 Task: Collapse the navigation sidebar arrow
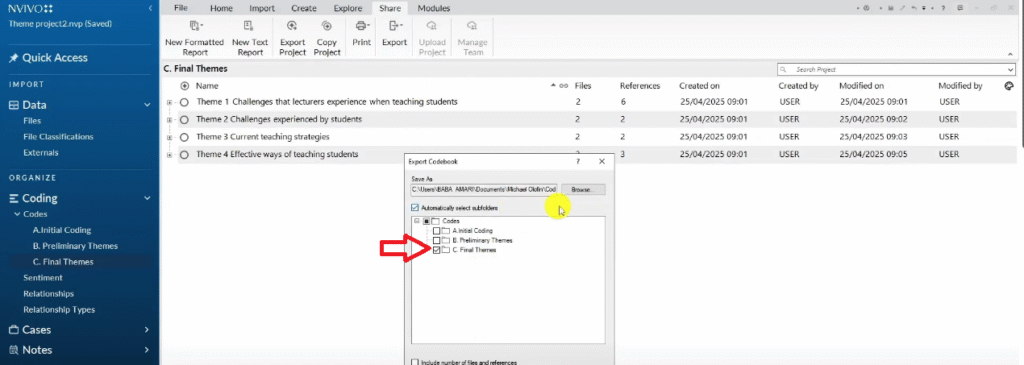click(151, 8)
